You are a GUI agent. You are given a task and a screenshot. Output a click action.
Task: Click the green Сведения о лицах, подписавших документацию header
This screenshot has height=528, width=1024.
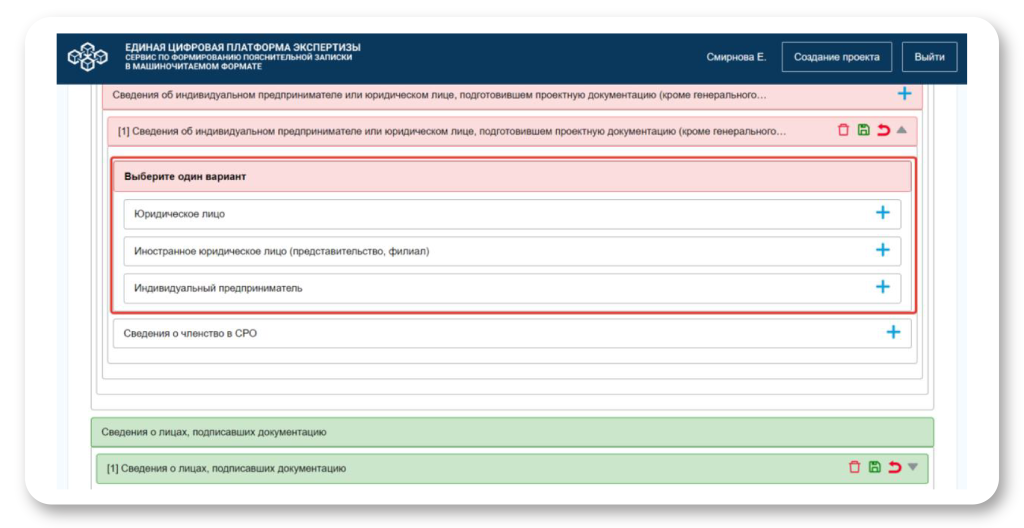[x=512, y=432]
